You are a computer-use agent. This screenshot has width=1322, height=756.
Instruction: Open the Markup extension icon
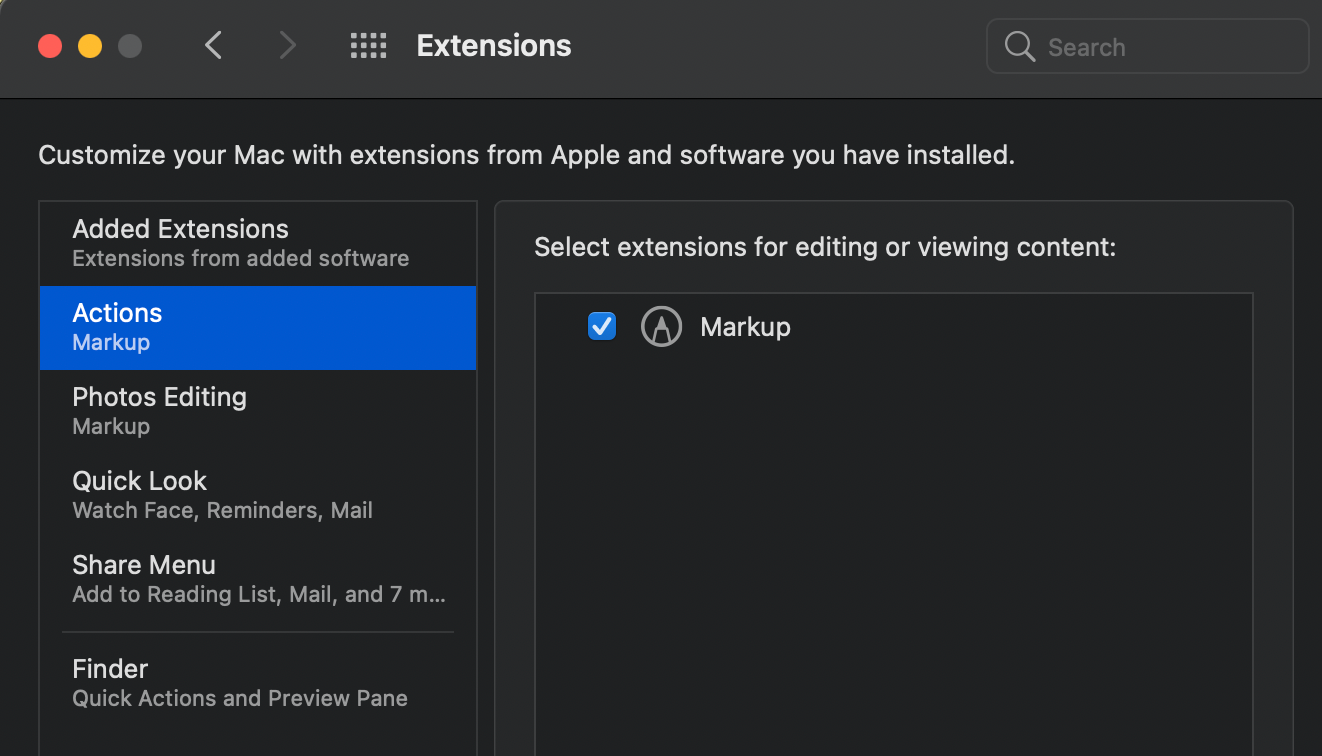click(661, 326)
